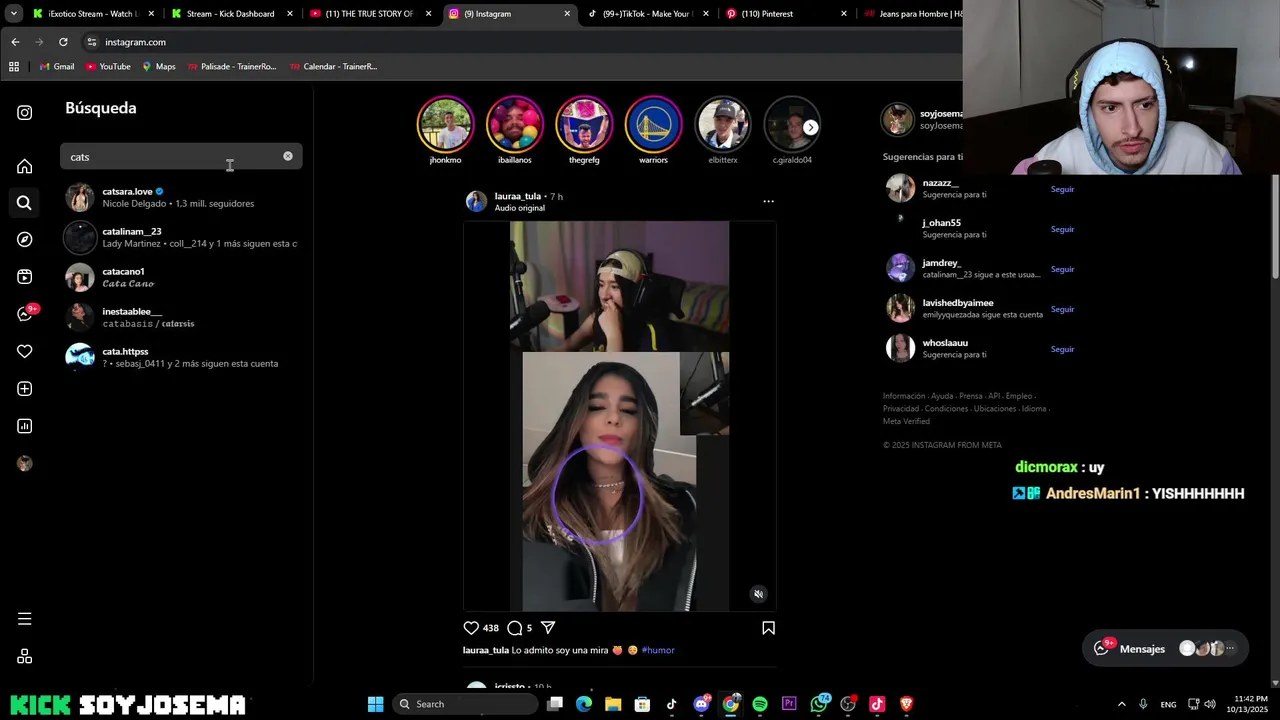Open File Explorer from the taskbar
The width and height of the screenshot is (1280, 720).
(x=613, y=704)
